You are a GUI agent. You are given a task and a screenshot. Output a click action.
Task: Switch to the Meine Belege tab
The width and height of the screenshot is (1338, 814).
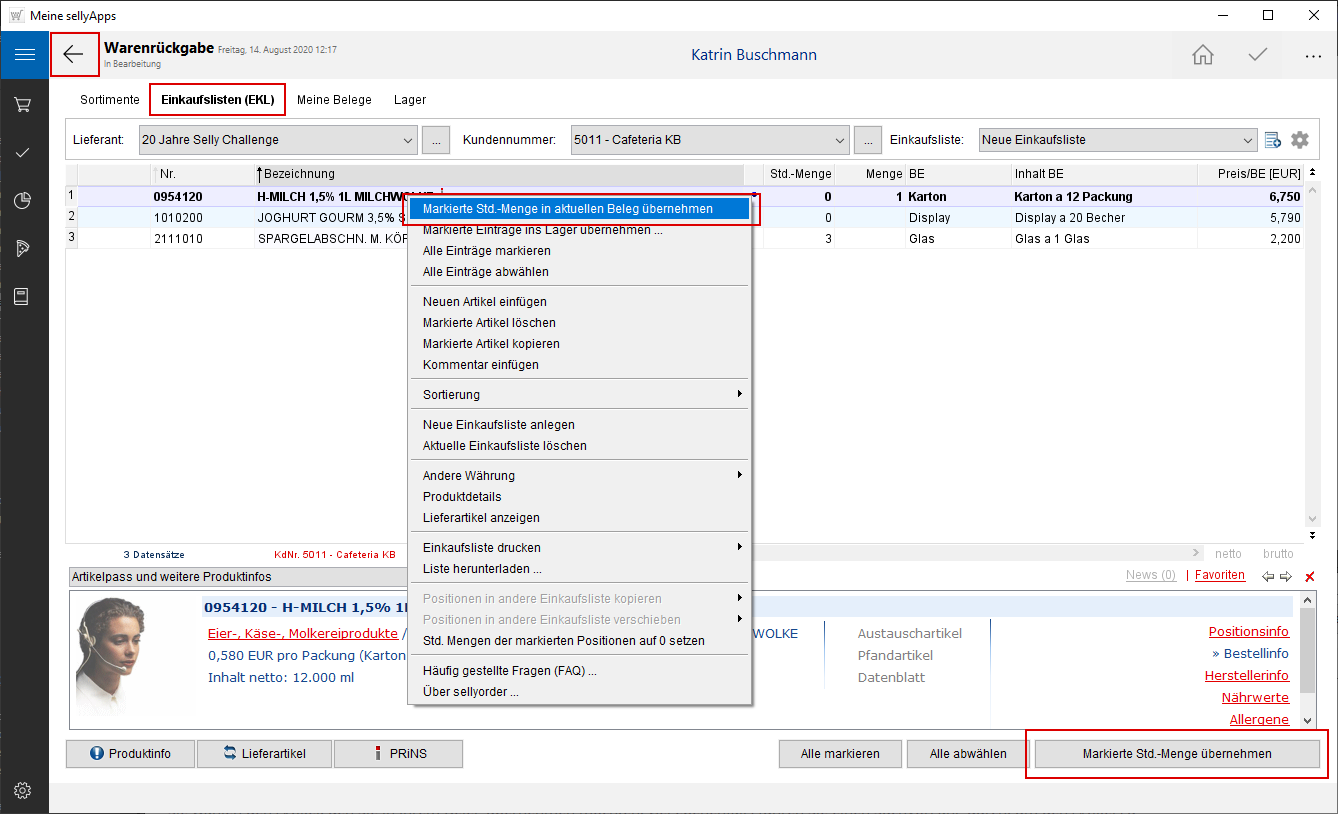coord(334,100)
